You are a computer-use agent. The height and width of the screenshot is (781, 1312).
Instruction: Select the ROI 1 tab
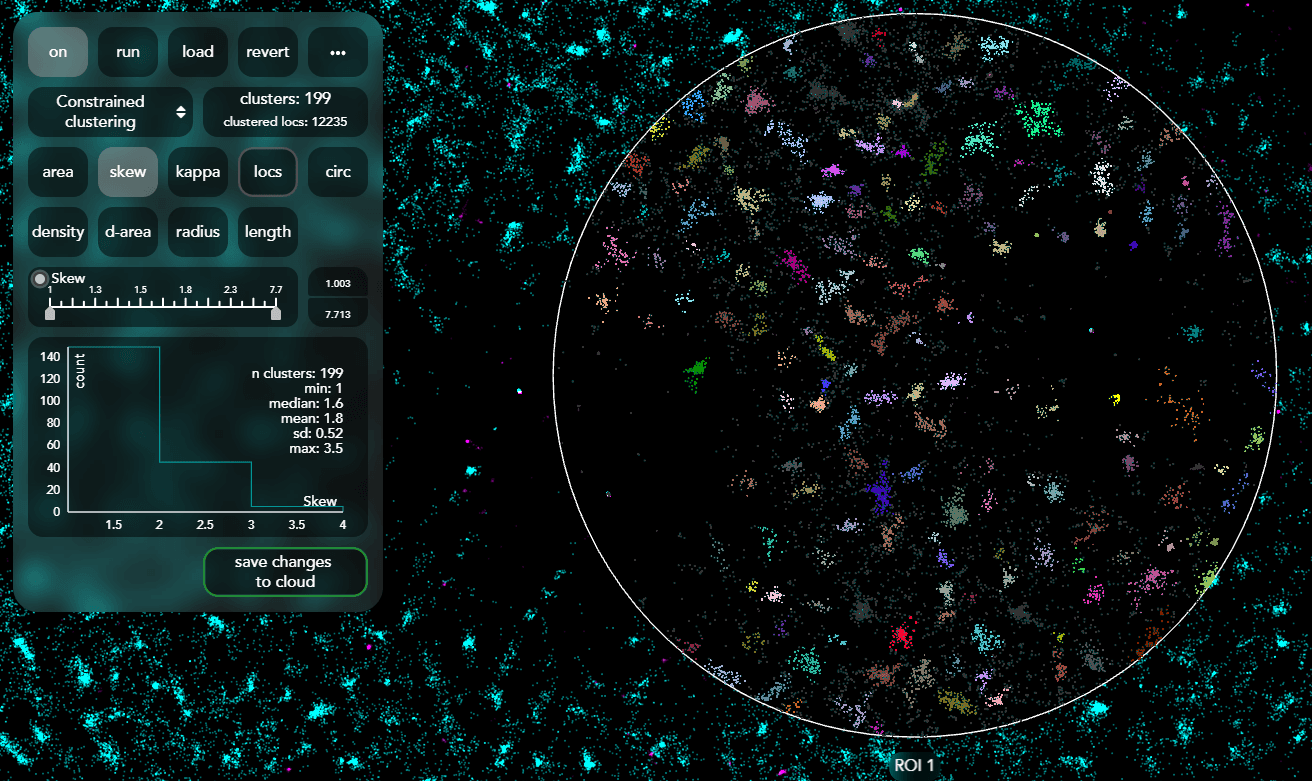(913, 762)
